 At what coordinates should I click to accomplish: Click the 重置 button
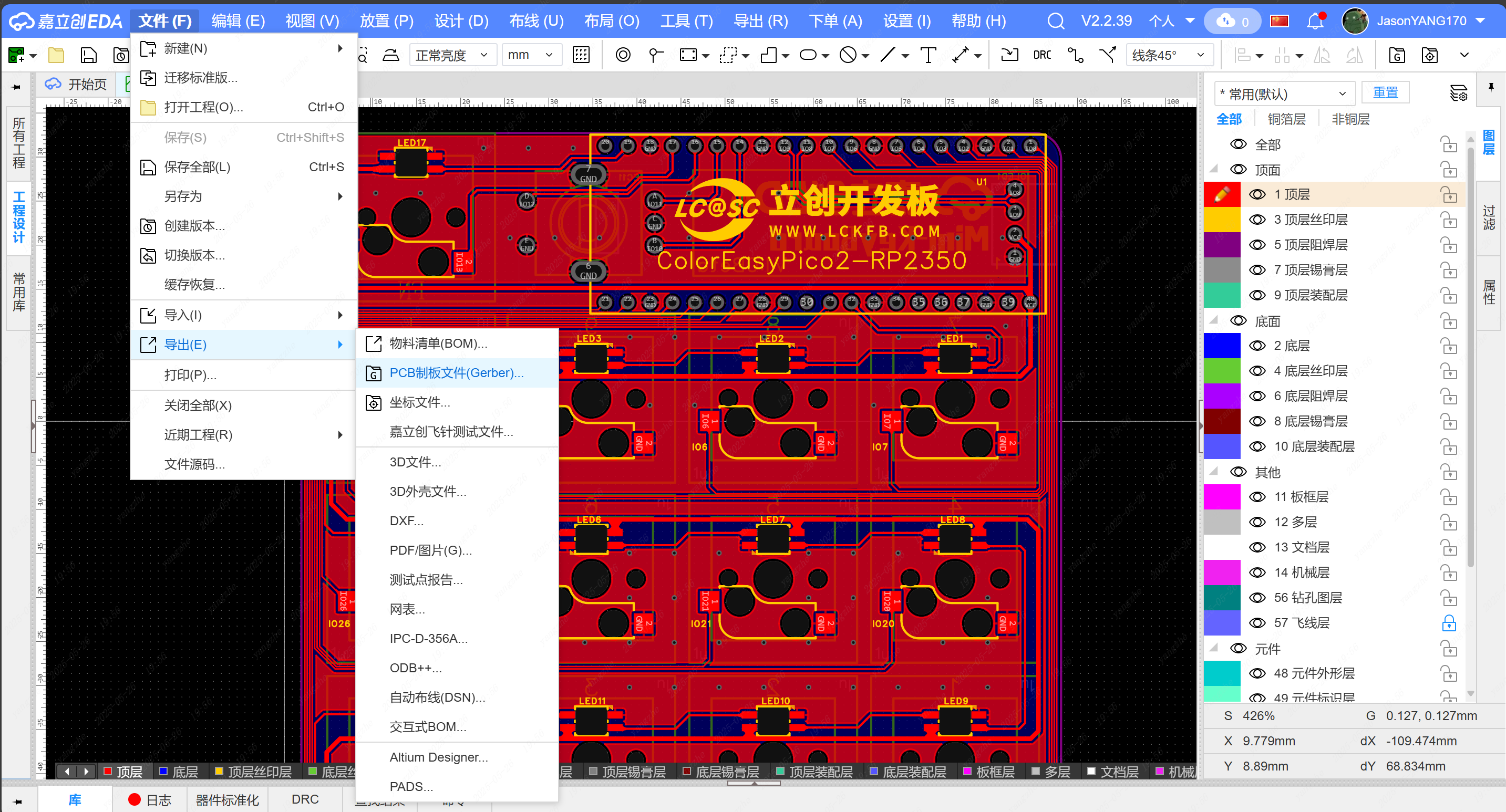tap(1385, 92)
